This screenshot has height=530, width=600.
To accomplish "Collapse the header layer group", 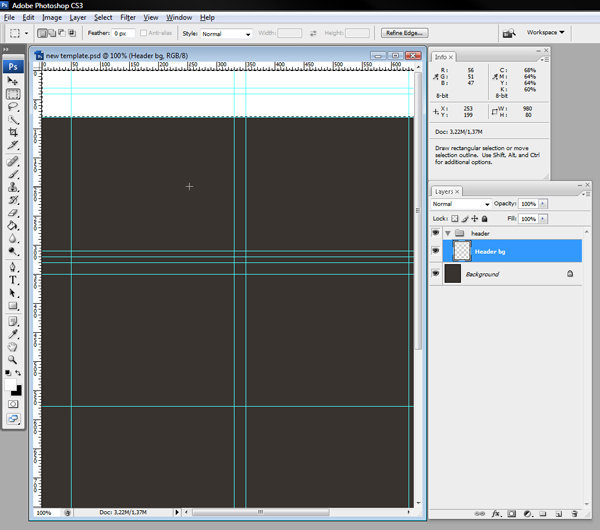I will pos(448,233).
